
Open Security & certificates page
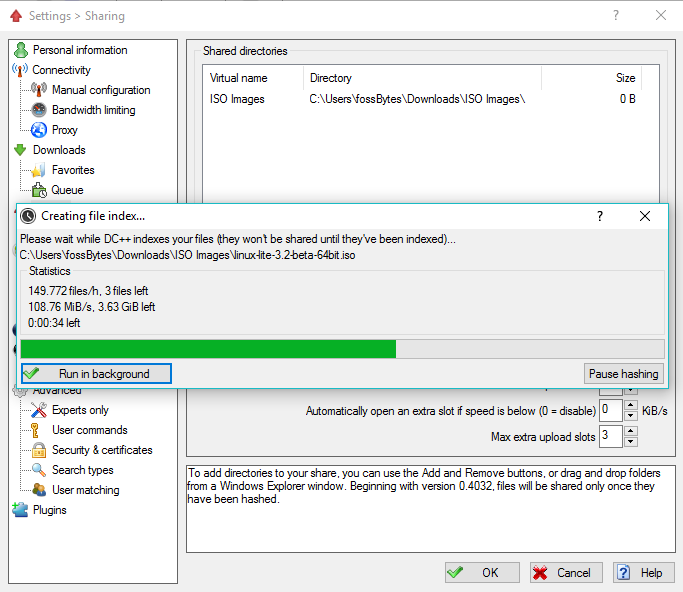[x=102, y=450]
